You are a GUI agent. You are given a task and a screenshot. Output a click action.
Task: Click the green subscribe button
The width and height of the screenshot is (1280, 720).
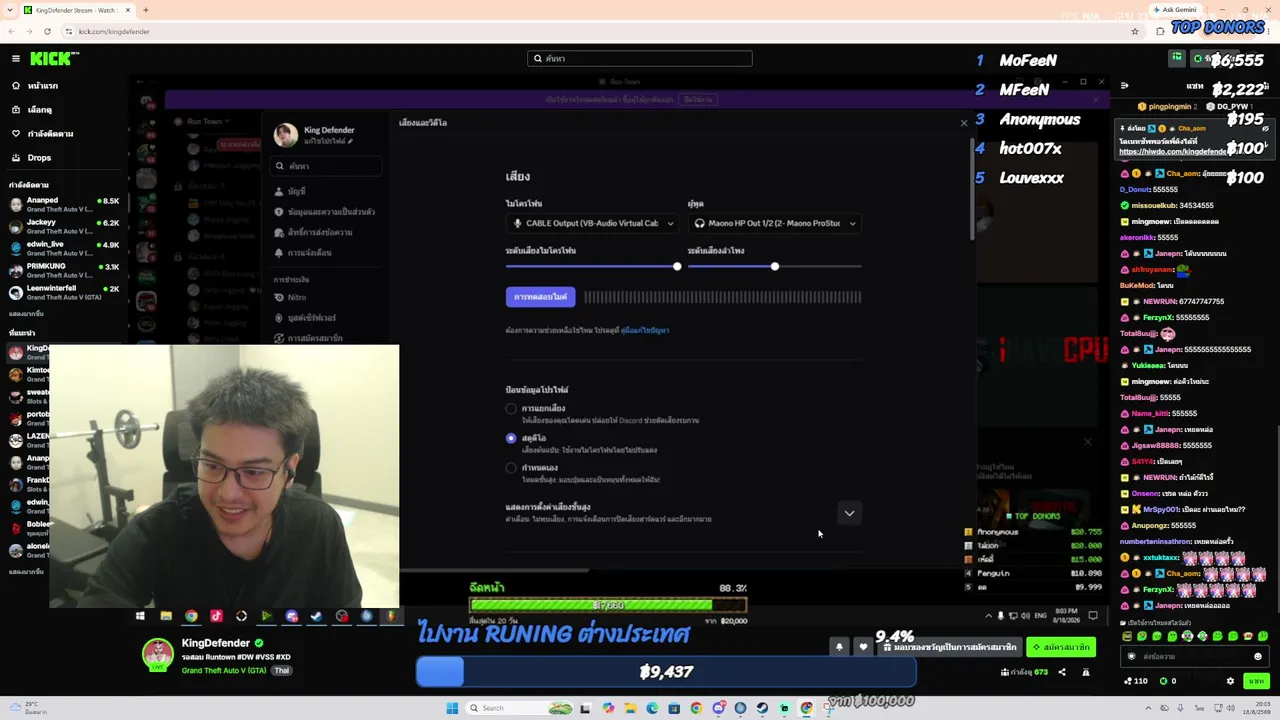pos(1061,647)
